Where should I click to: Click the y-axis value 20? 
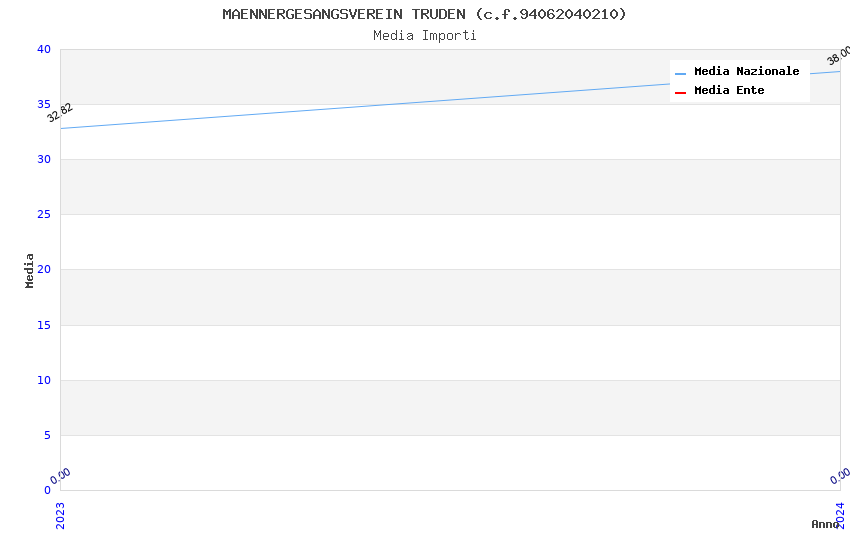[x=44, y=269]
